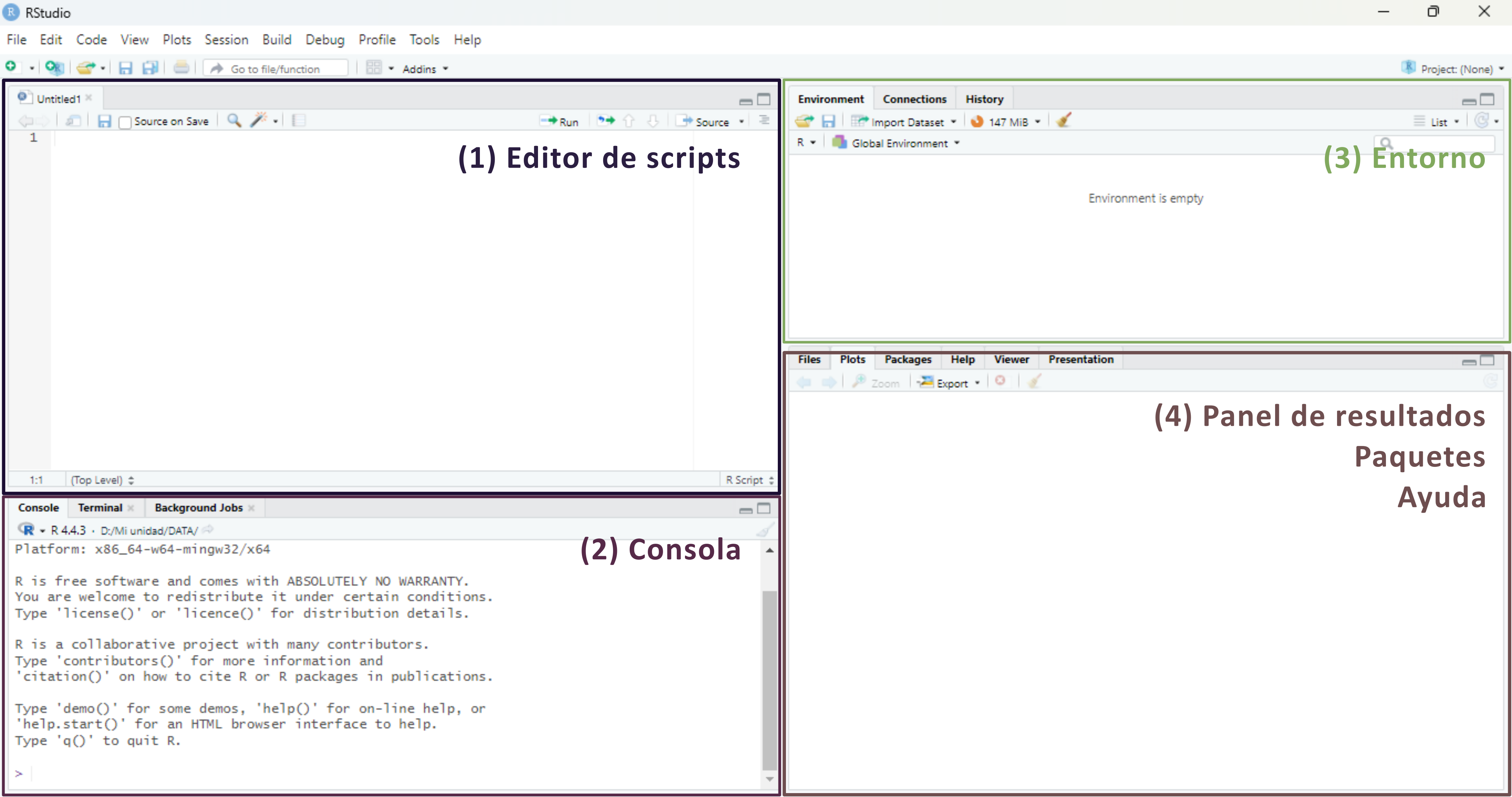Click the Source button
Screen dimensions: 1512x797
pyautogui.click(x=704, y=121)
